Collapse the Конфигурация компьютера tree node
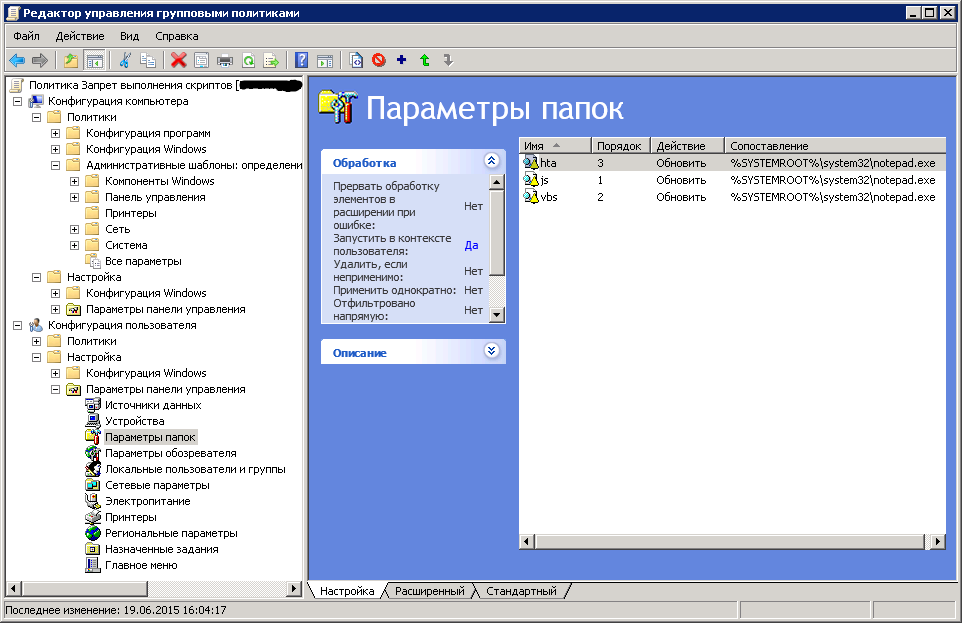Screen dimensions: 962x623 click(18, 101)
